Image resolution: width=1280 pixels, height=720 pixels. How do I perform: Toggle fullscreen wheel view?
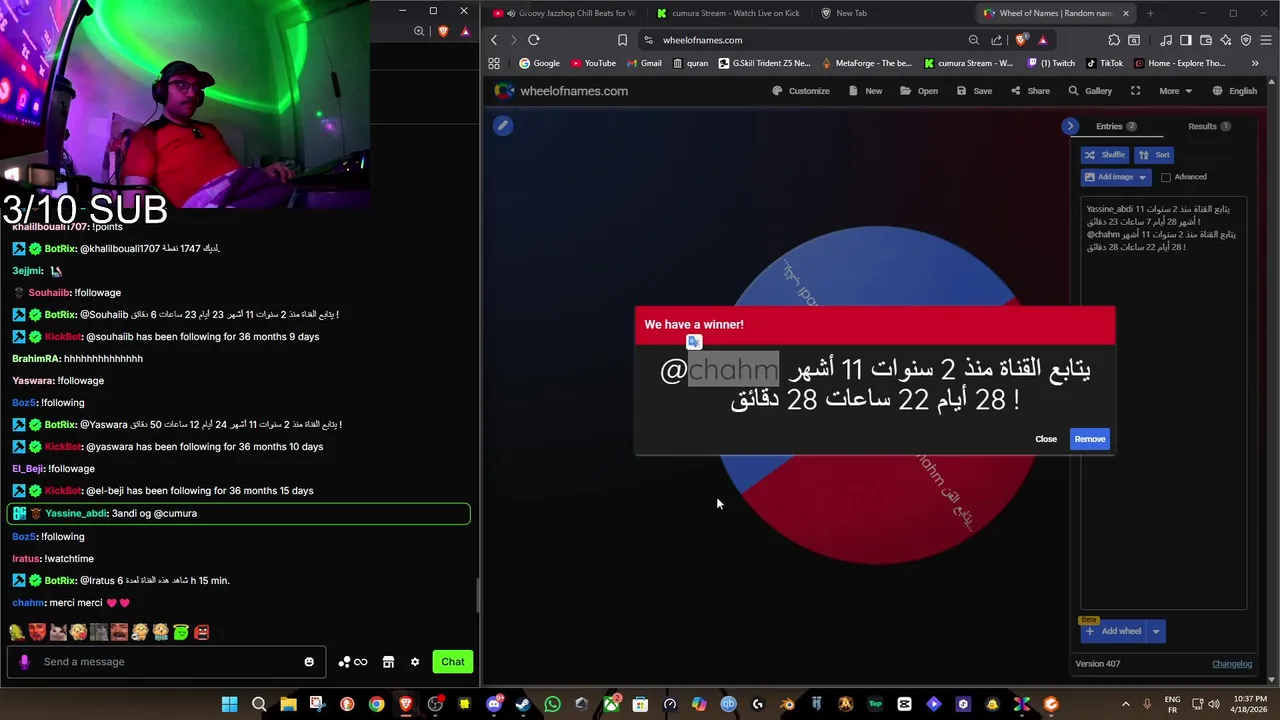[x=1135, y=91]
